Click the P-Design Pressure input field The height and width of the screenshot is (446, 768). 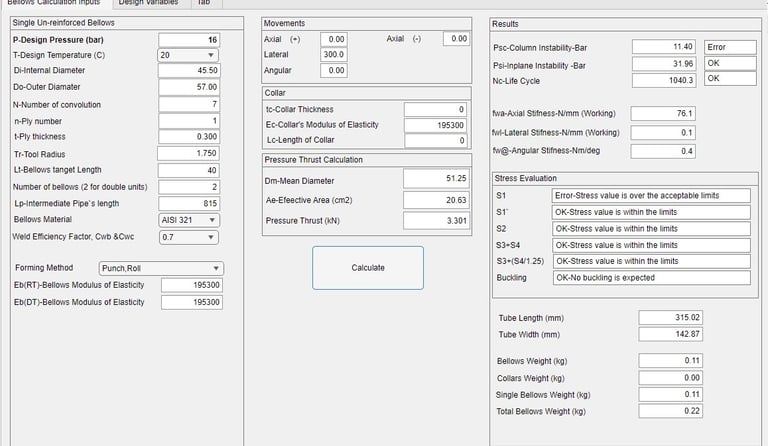[x=189, y=40]
